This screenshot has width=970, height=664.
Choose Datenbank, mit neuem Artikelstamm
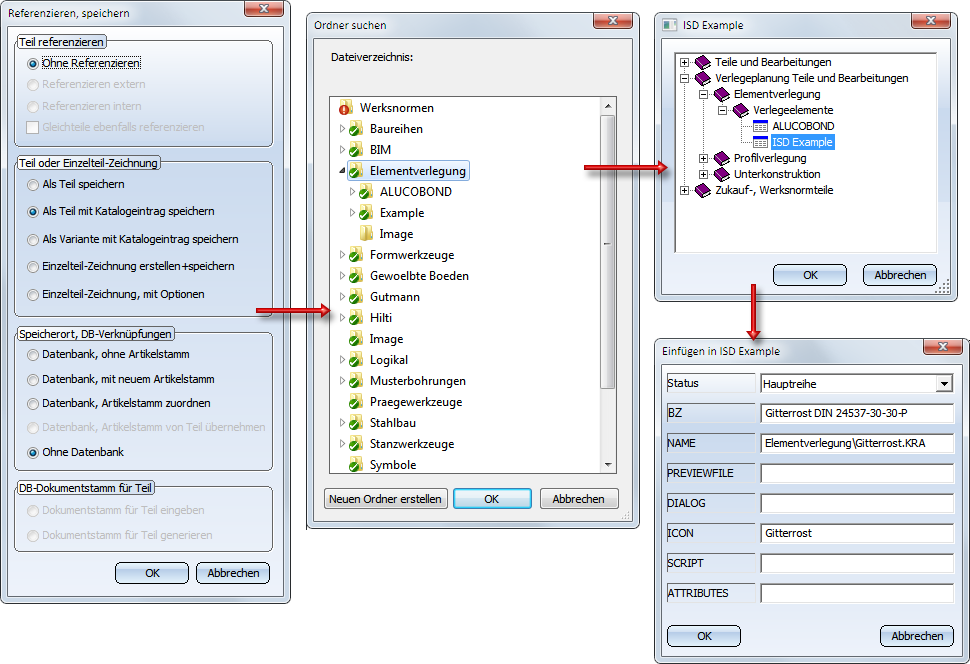click(x=33, y=379)
